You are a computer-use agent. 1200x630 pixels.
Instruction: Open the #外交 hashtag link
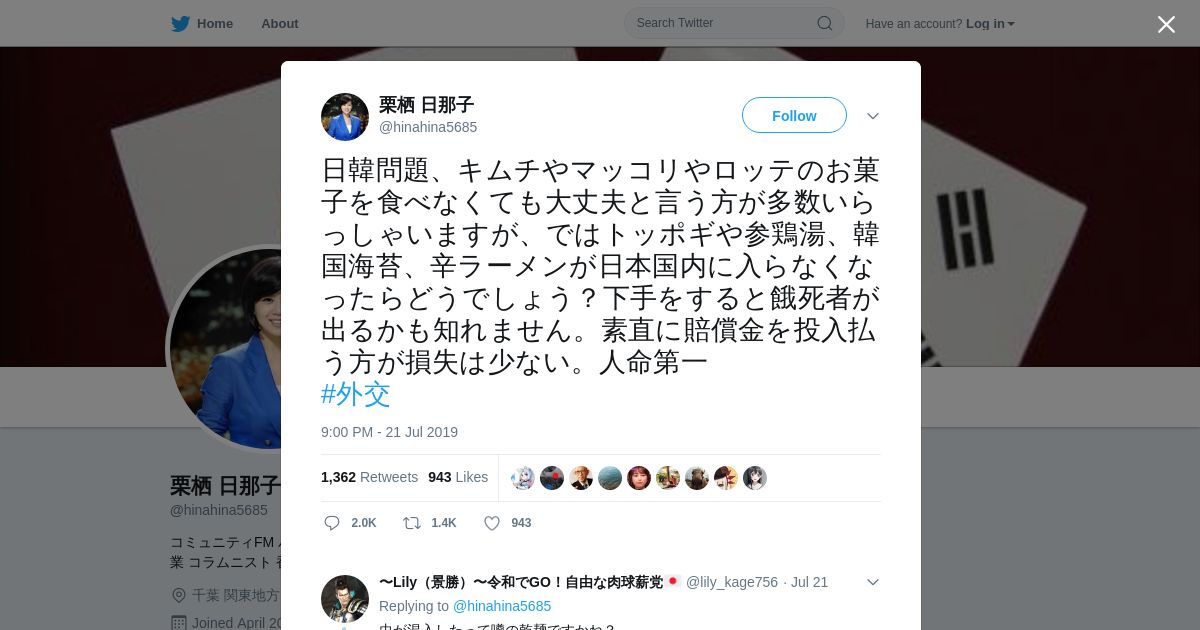click(x=355, y=394)
